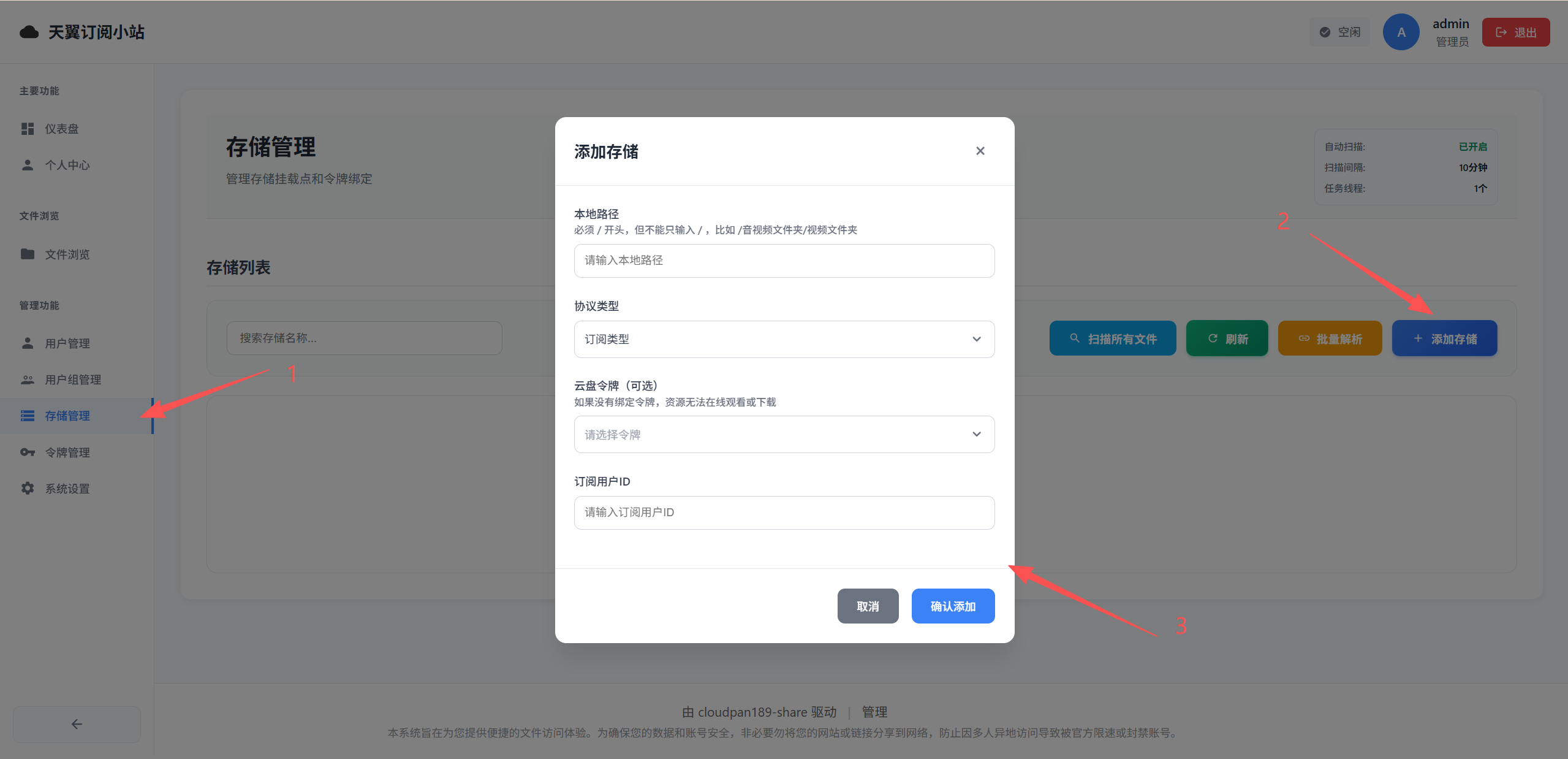Click the admin avatar circle

click(x=1401, y=32)
